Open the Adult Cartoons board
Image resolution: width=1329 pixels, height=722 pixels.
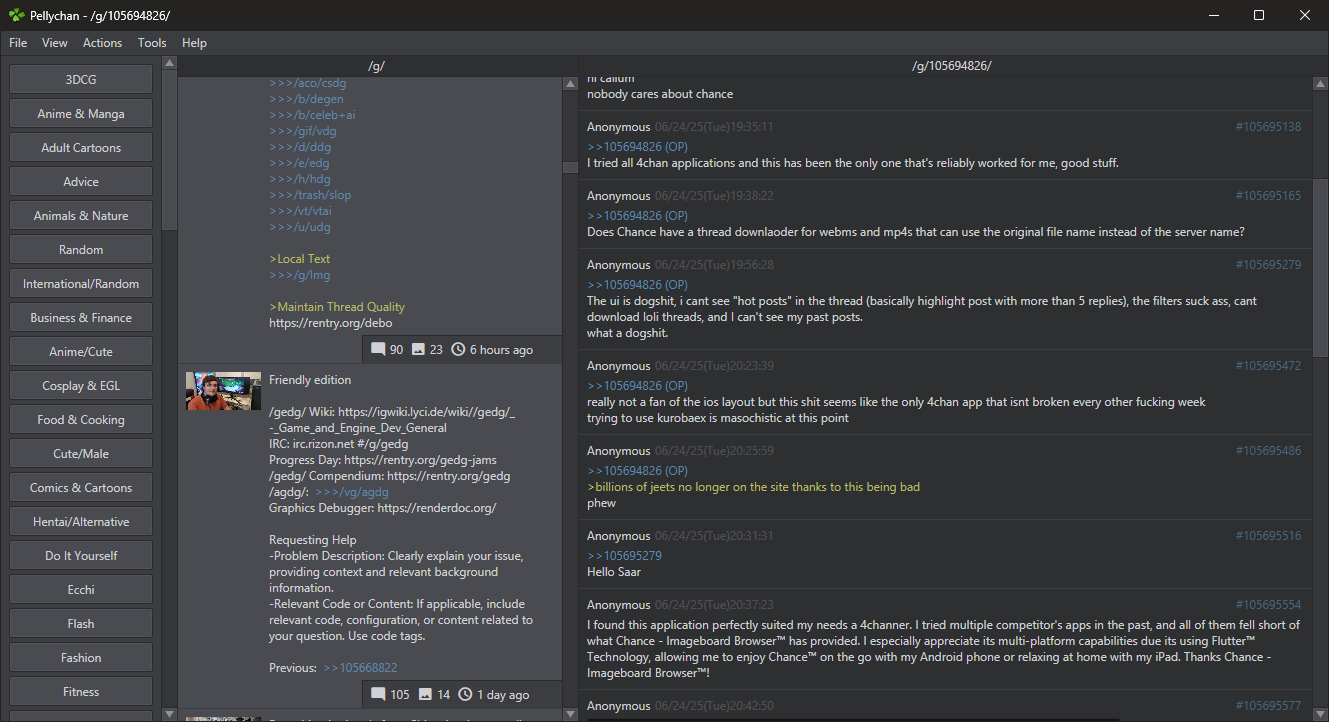[81, 148]
